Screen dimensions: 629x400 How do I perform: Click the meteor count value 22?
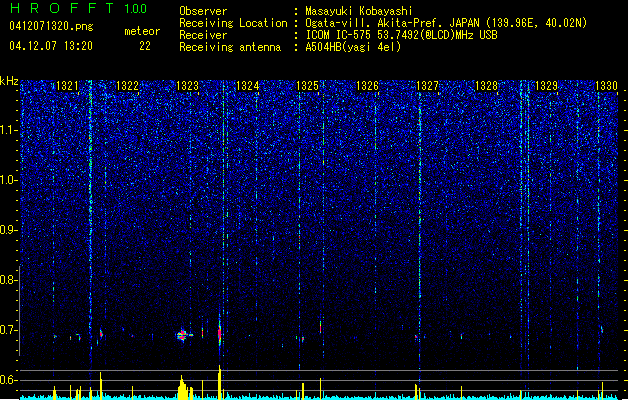[x=145, y=46]
